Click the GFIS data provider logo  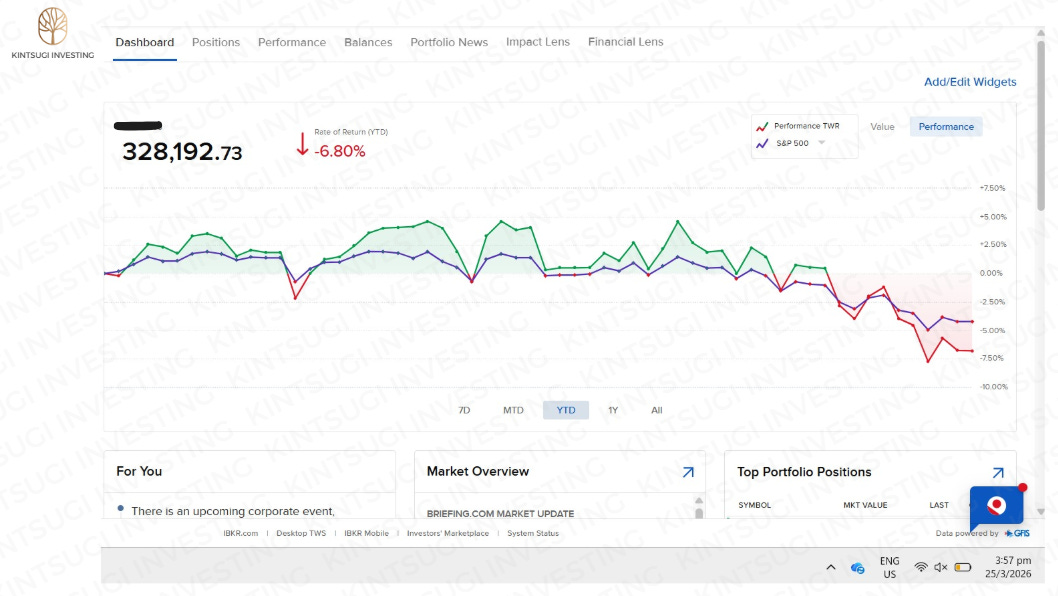coord(1017,533)
